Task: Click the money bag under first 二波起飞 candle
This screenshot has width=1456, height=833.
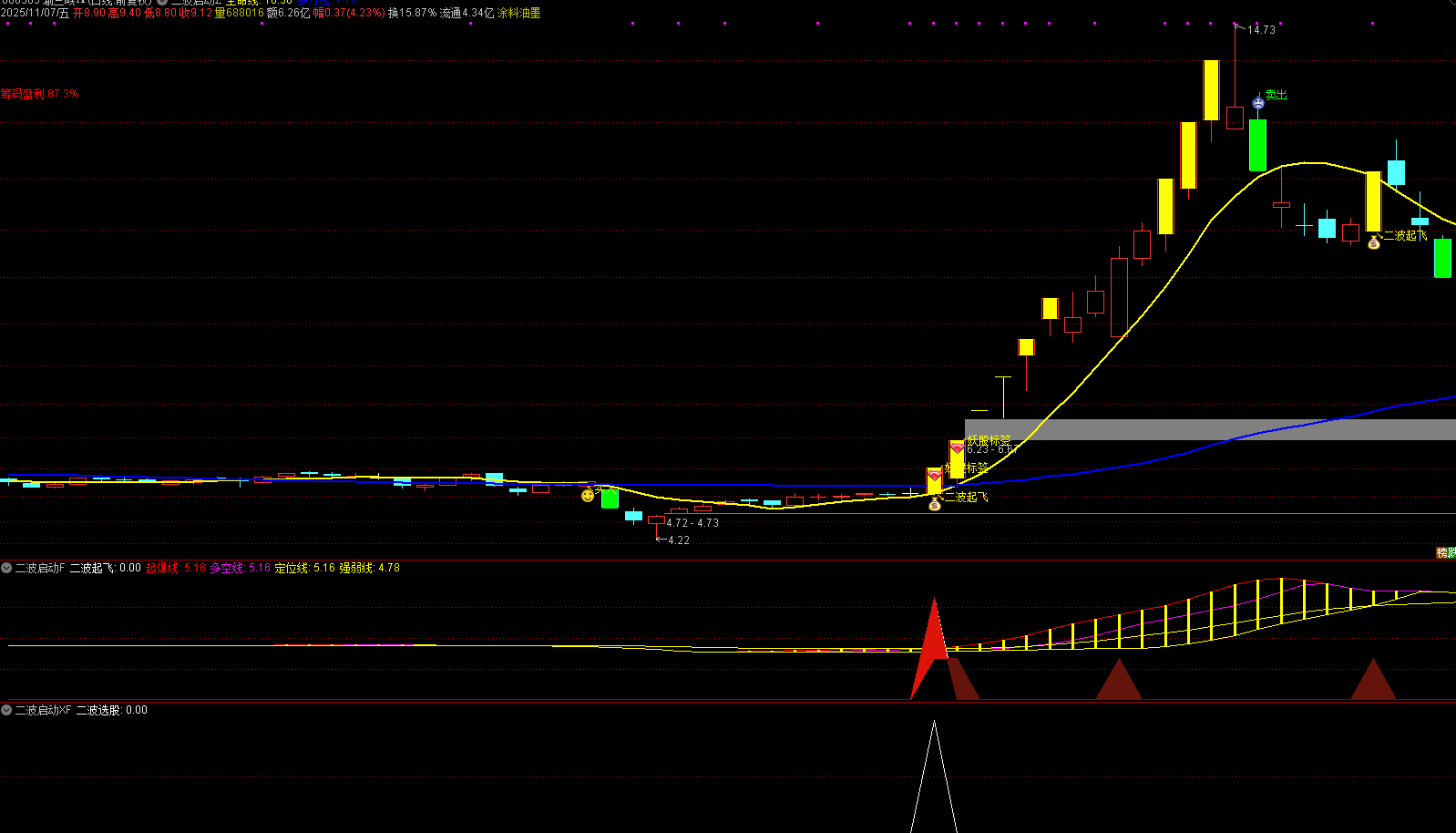Action: [x=934, y=504]
